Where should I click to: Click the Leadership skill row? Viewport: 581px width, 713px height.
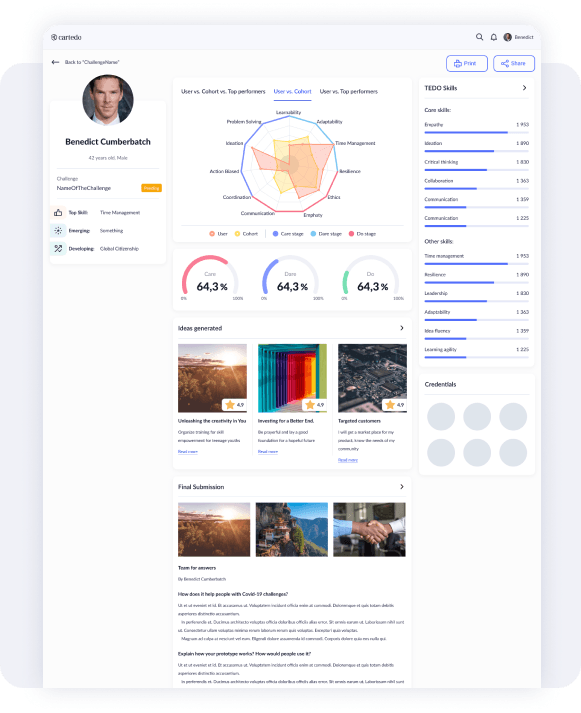click(x=476, y=296)
